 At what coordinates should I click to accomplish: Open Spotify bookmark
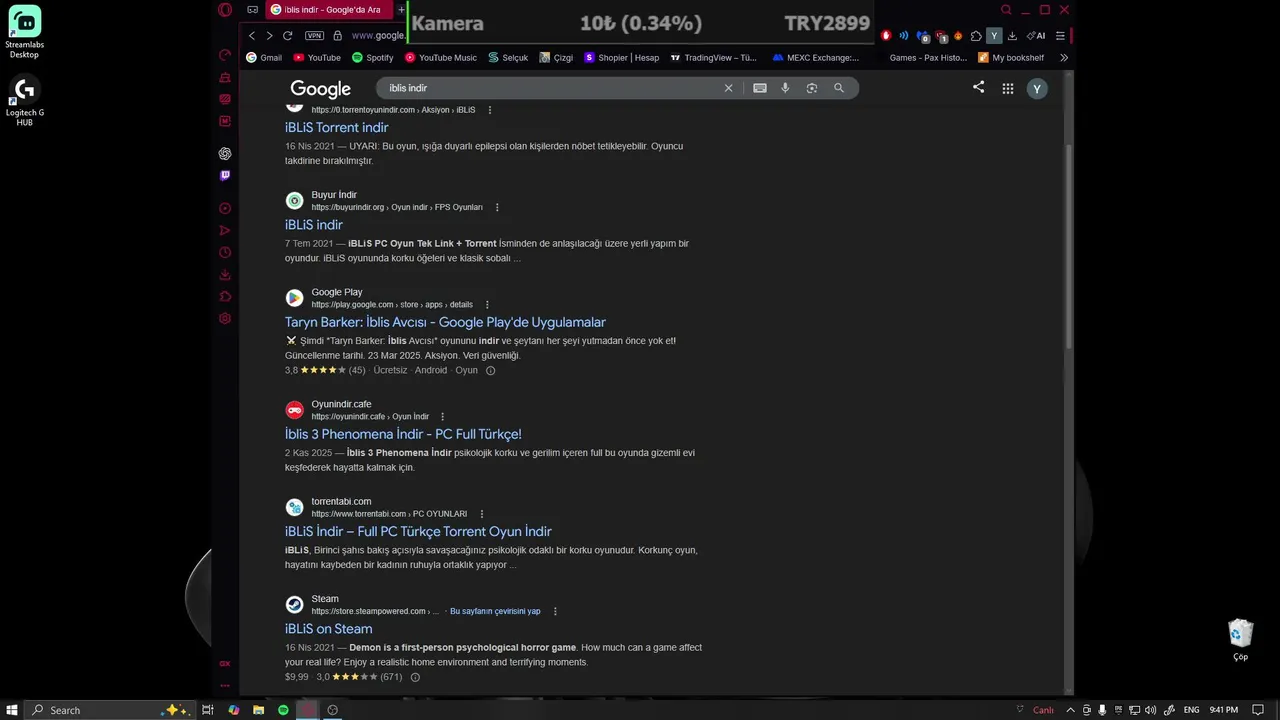[372, 58]
